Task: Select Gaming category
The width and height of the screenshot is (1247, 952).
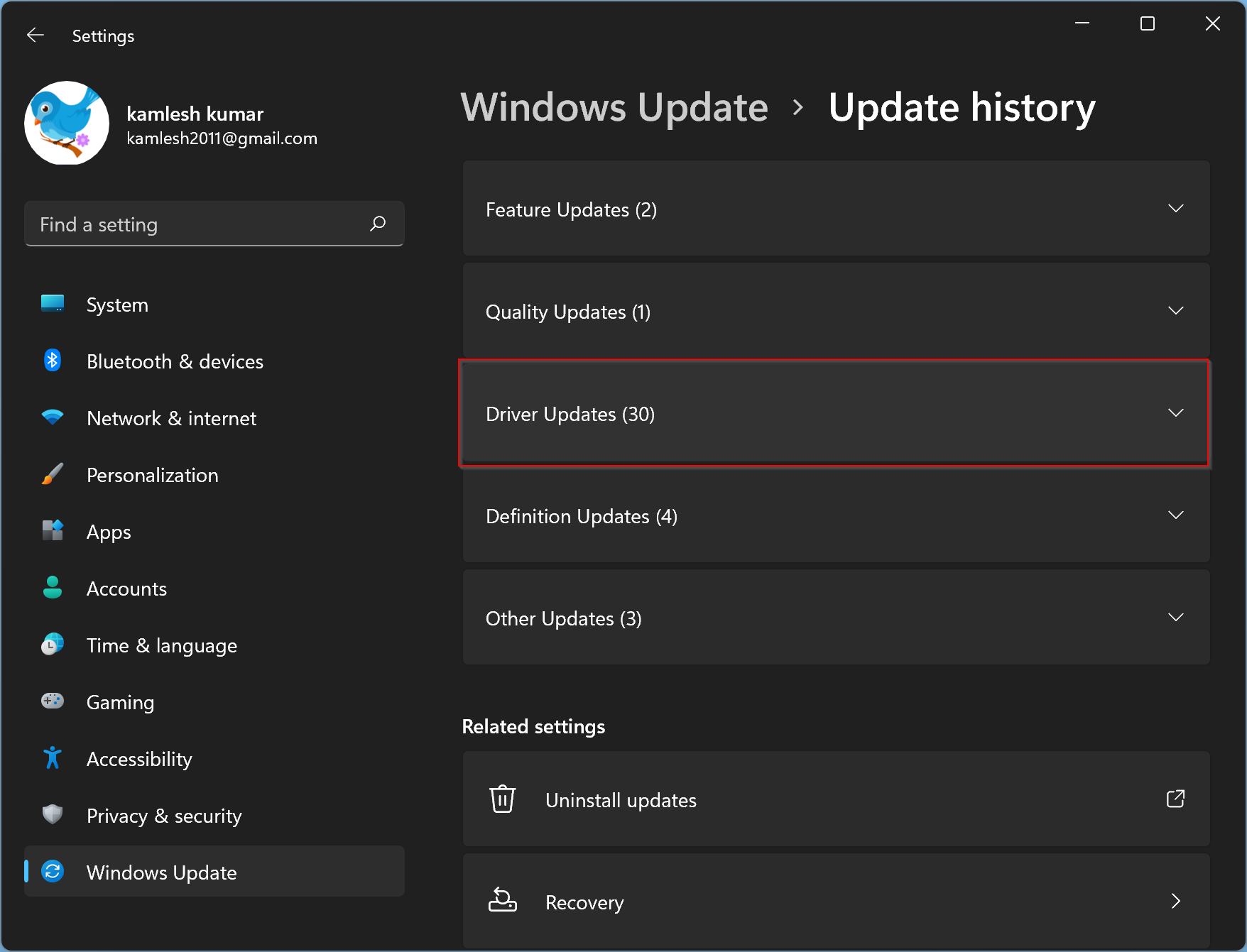Action: pos(214,702)
